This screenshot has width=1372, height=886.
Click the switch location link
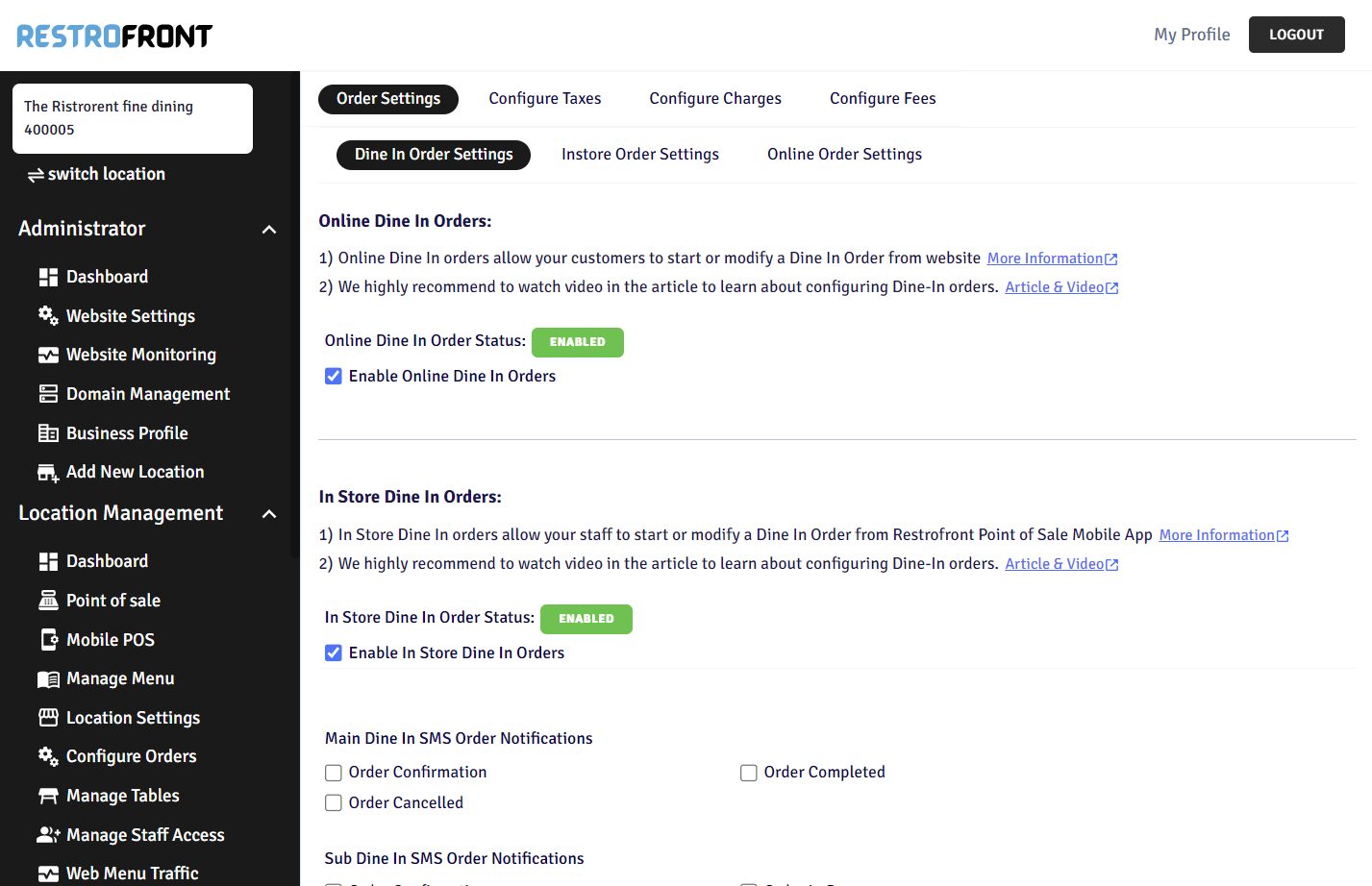click(96, 175)
